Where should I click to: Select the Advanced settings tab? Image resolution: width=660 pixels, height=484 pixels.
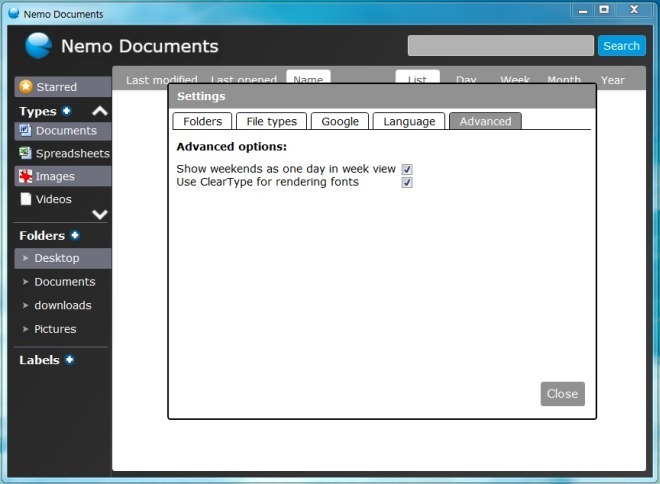click(485, 121)
